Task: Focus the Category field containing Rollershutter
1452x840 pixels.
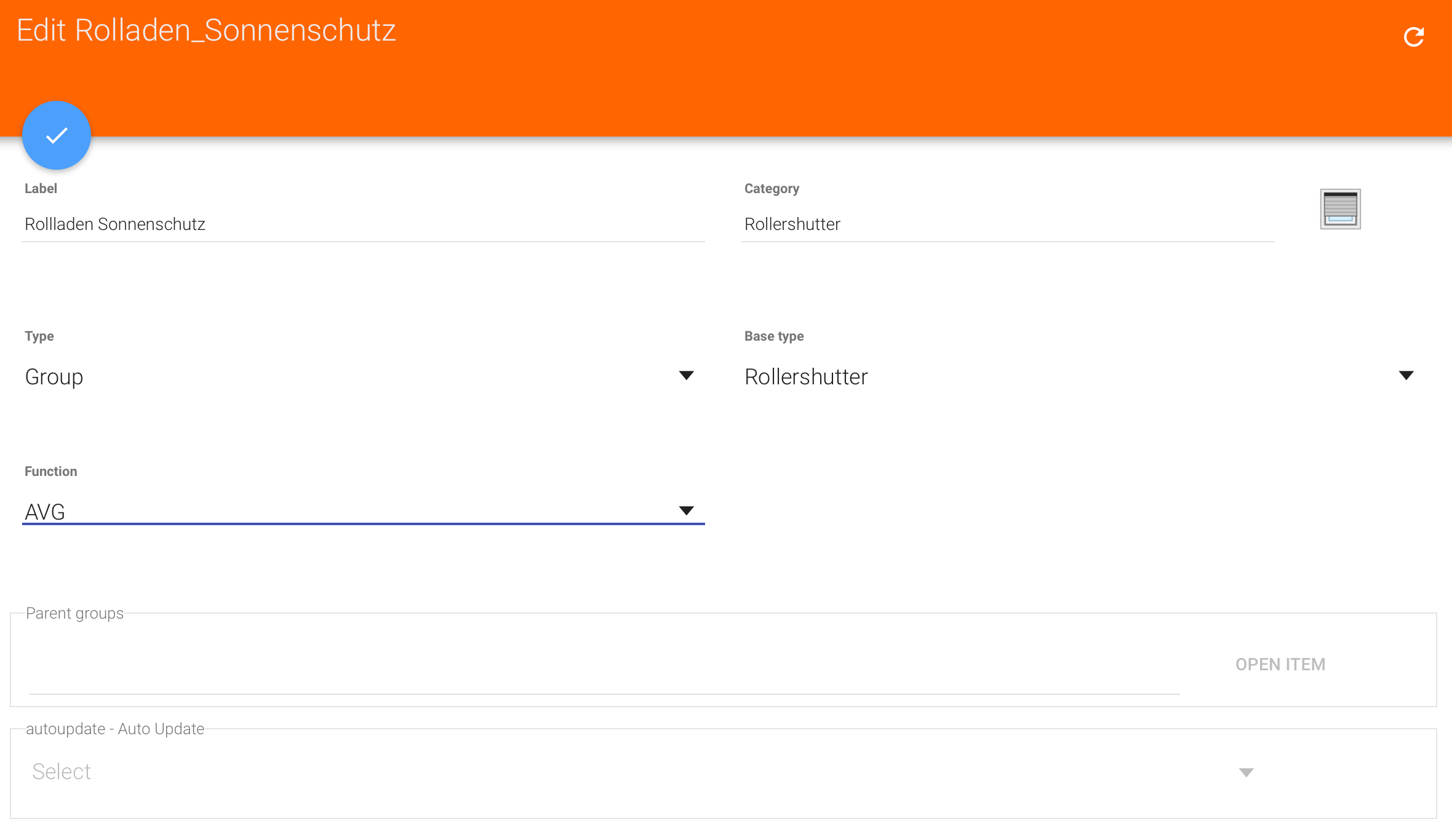Action: (x=1007, y=224)
